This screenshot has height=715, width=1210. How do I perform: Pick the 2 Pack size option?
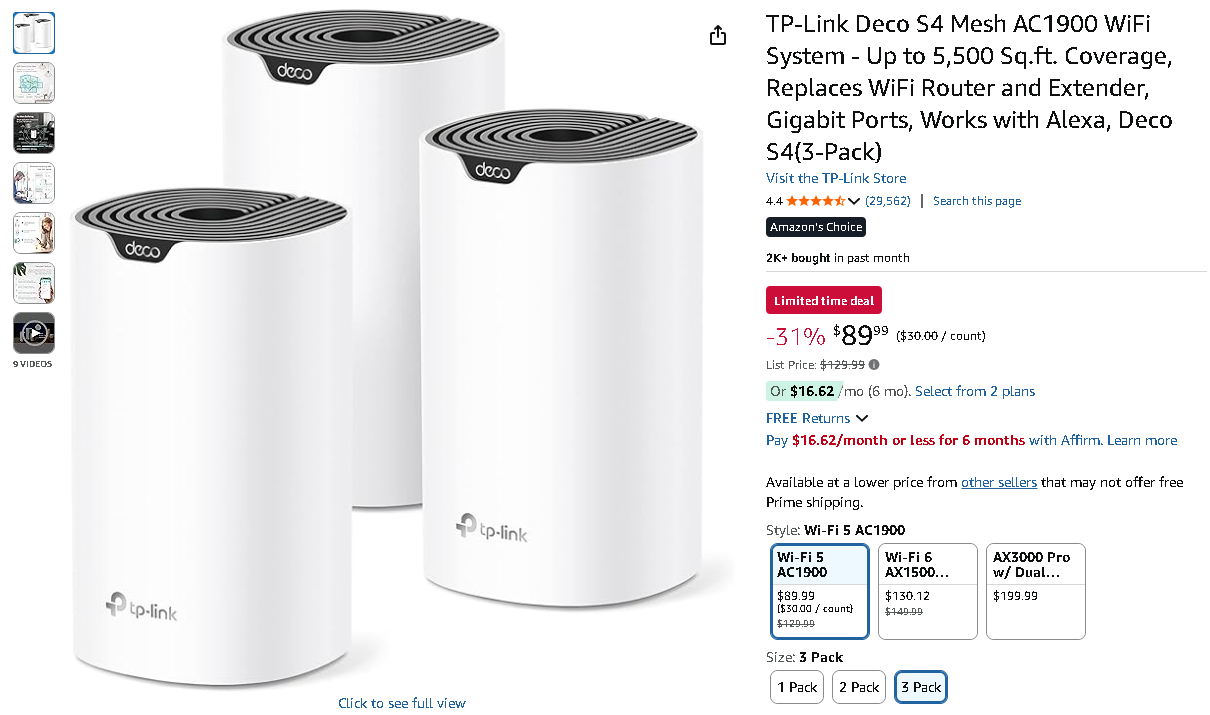pos(859,687)
